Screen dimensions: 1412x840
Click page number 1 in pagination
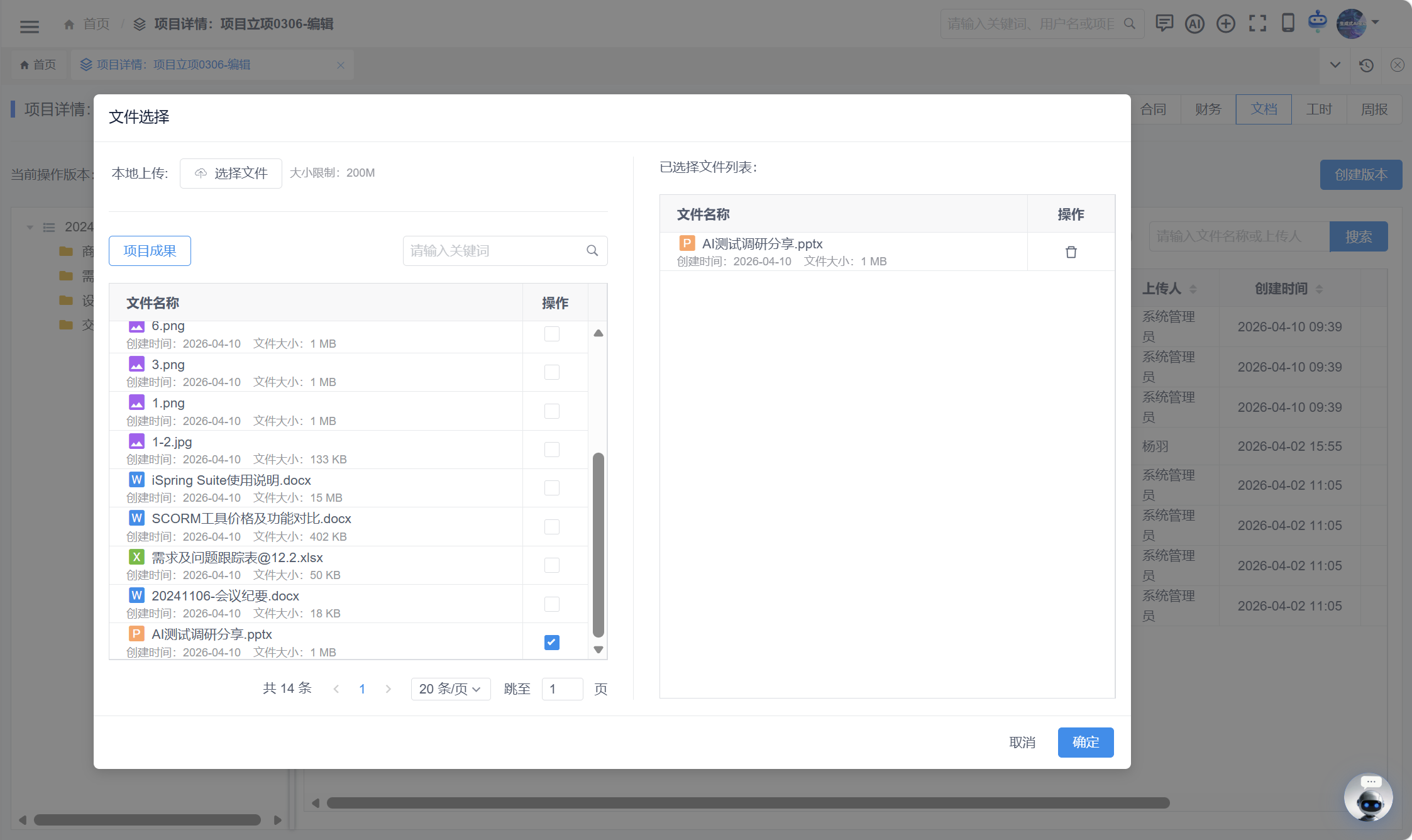click(x=362, y=689)
